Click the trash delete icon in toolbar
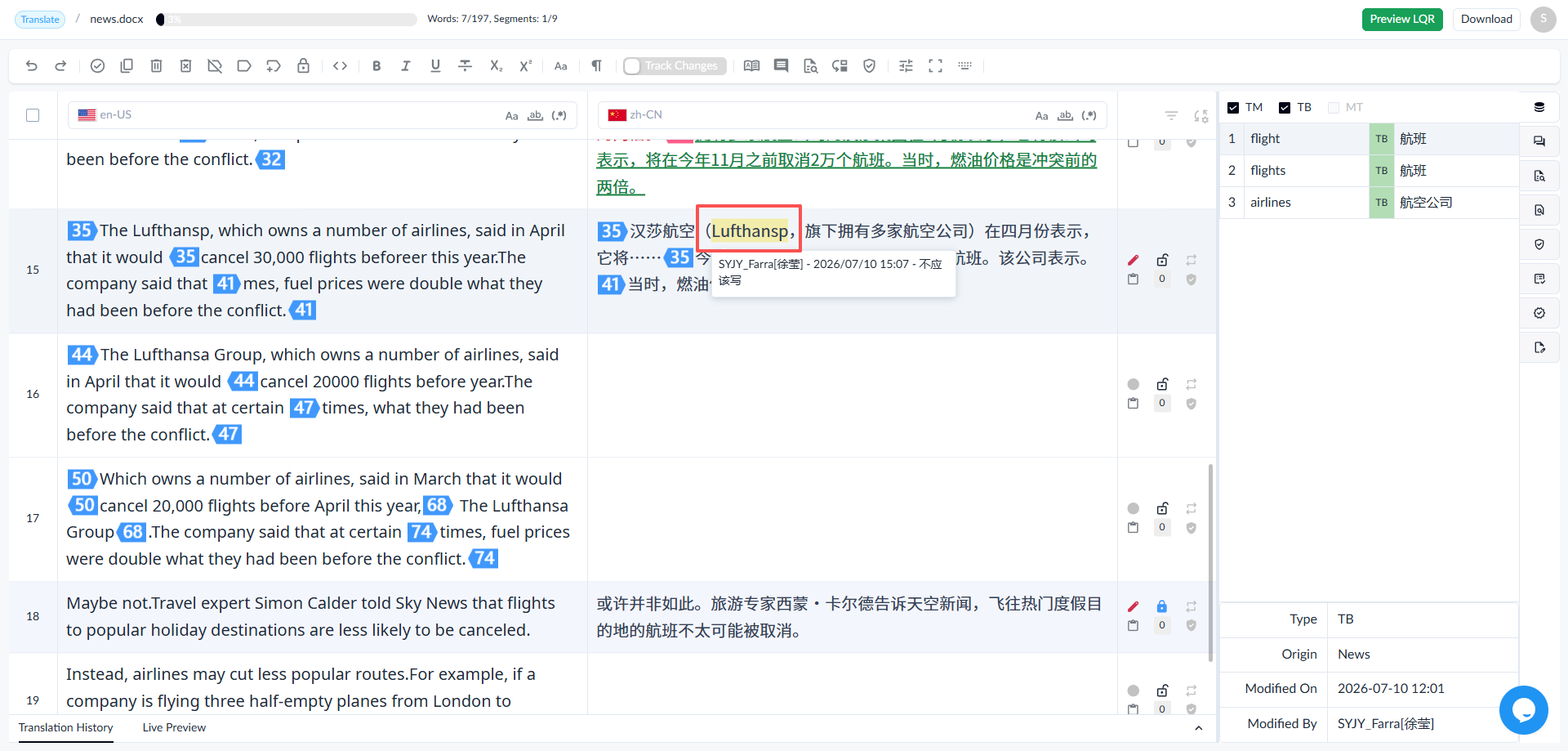The image size is (1568, 751). click(156, 66)
